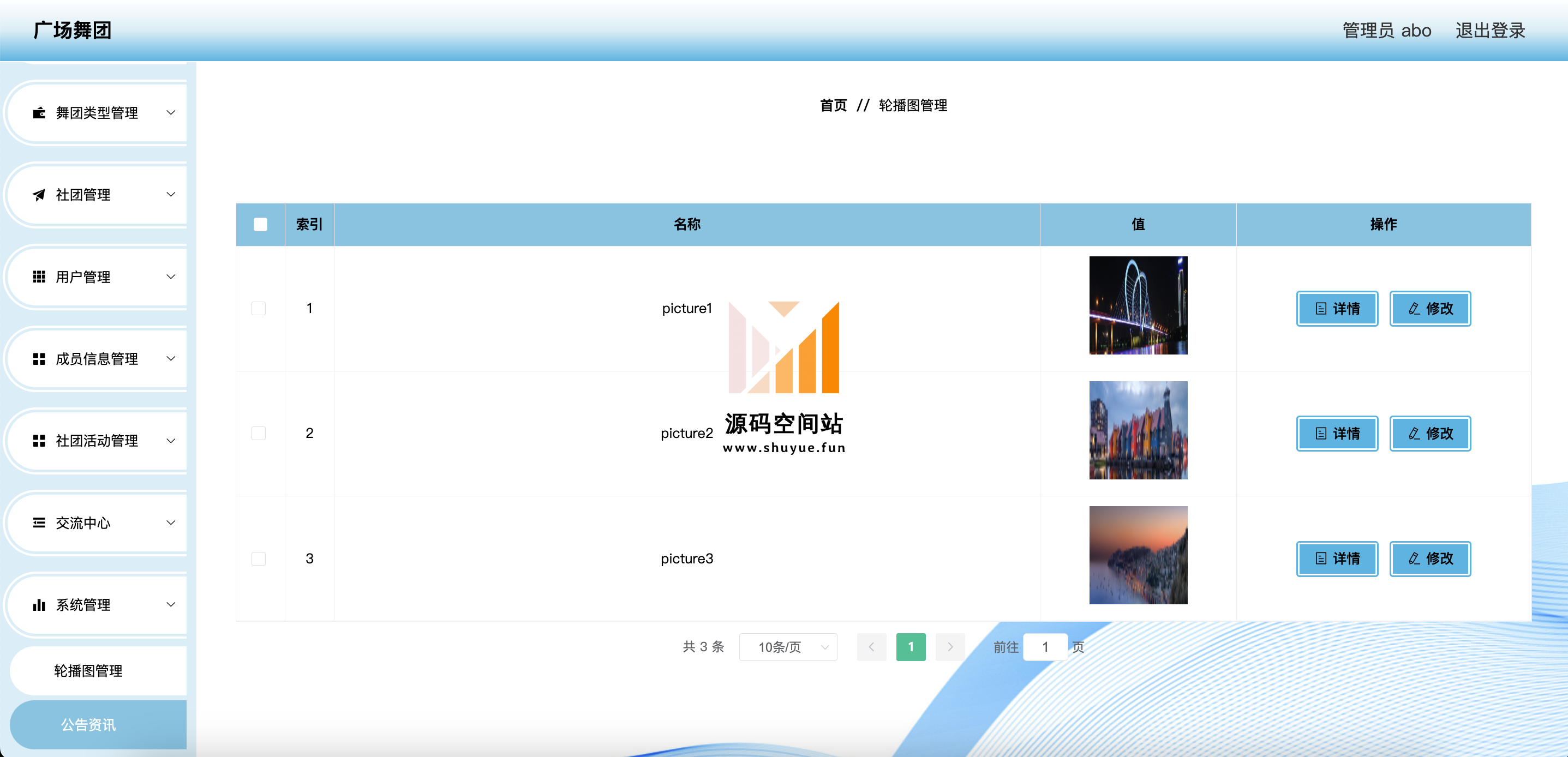Expand the 社团管理 chevron
This screenshot has width=1568, height=757.
tap(171, 195)
